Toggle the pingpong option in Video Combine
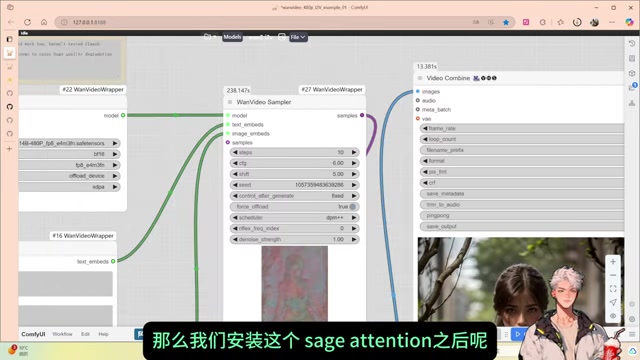 pos(522,216)
